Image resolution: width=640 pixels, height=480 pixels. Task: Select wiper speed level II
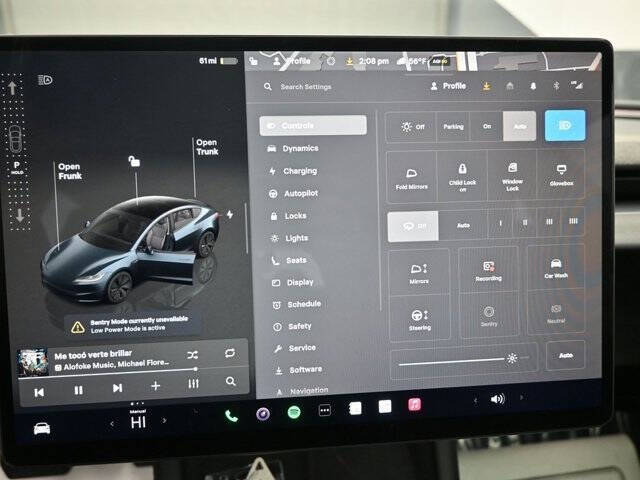tap(525, 222)
